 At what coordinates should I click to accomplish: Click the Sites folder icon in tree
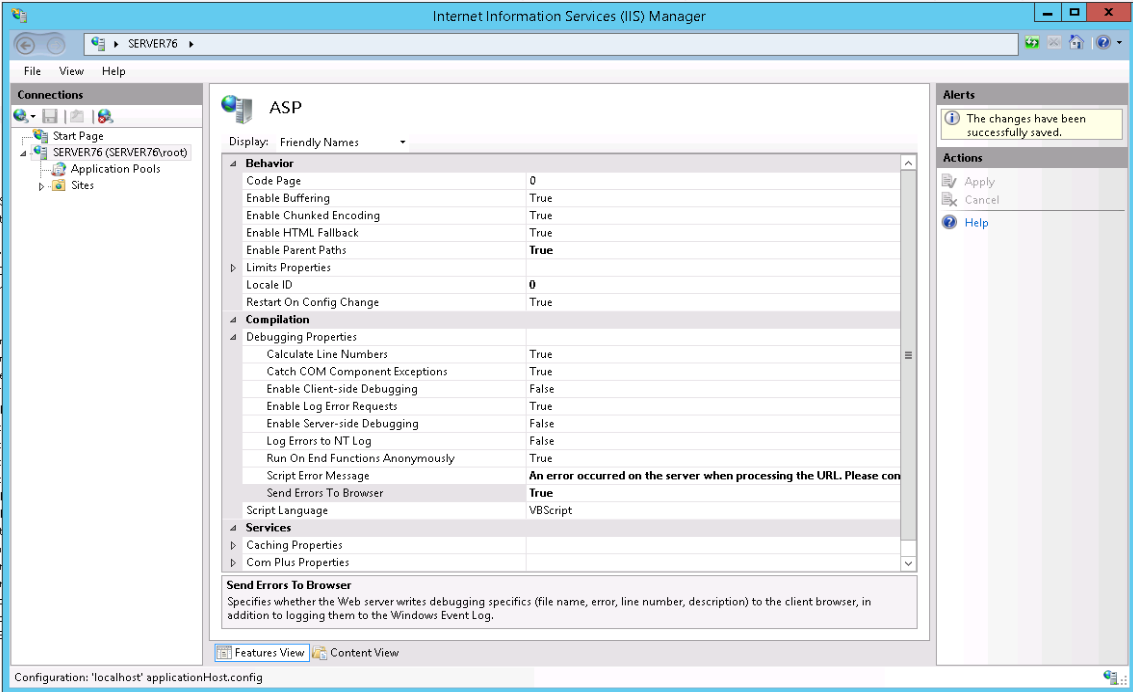59,185
